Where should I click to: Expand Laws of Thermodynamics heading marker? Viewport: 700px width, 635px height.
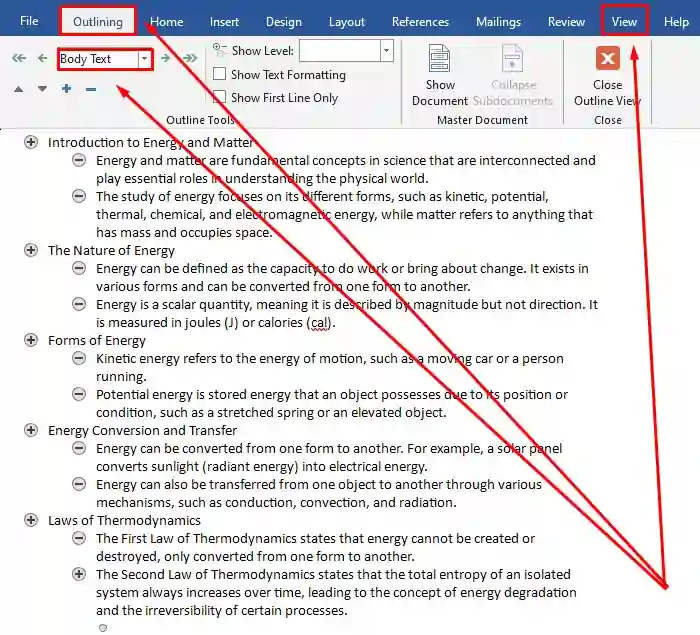tap(31, 520)
